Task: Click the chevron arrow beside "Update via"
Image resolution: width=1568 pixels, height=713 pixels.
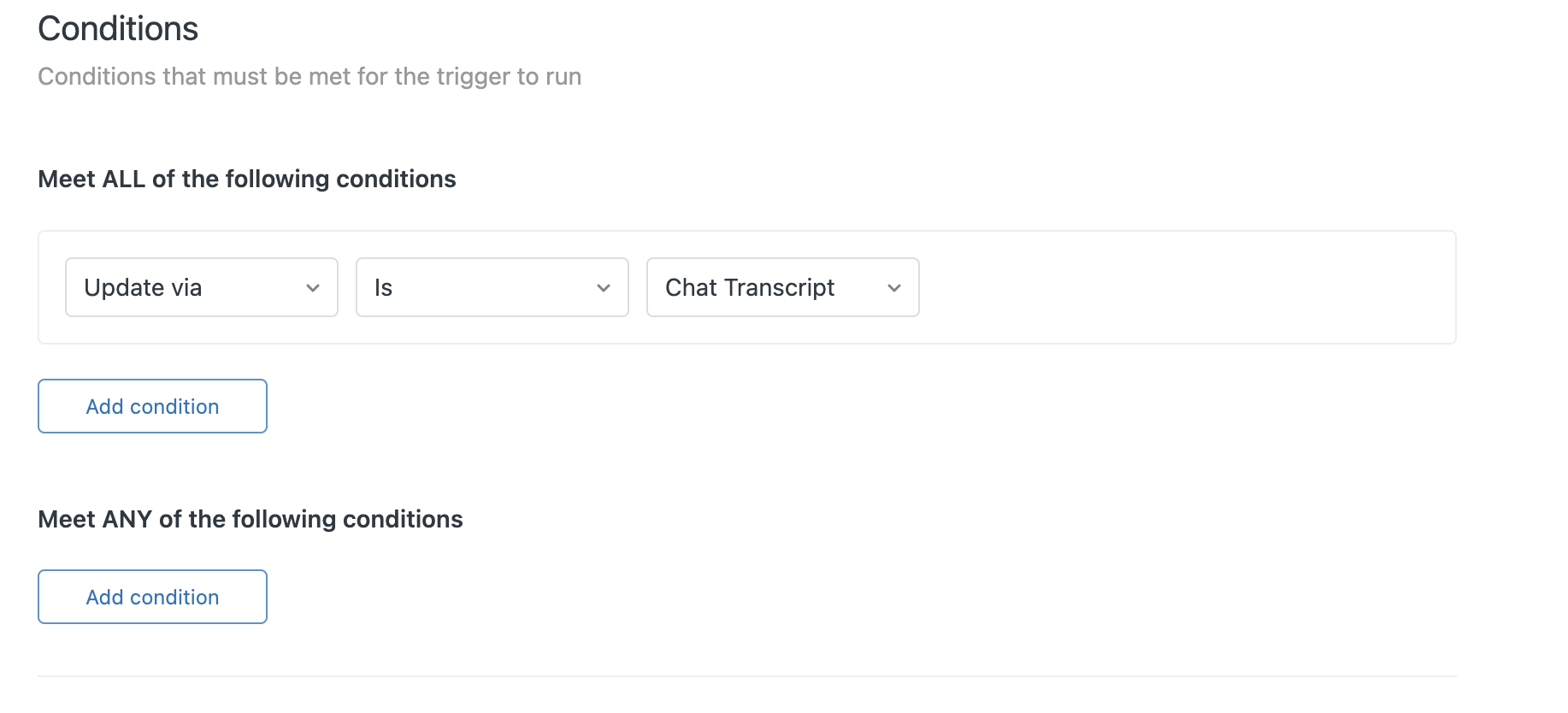Action: [313, 288]
